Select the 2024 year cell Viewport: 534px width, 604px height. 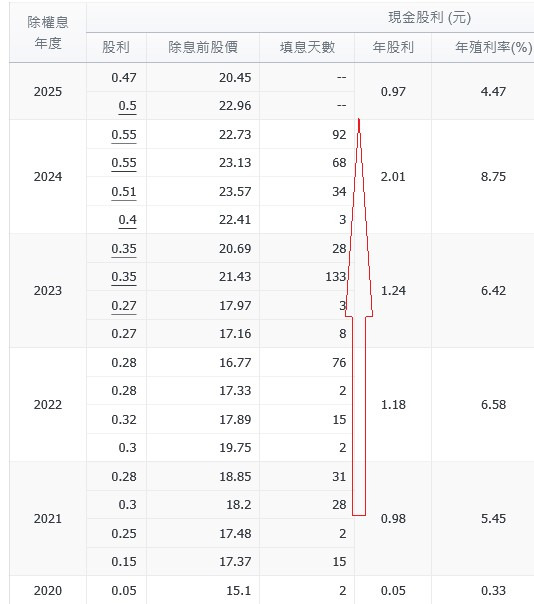[x=48, y=177]
